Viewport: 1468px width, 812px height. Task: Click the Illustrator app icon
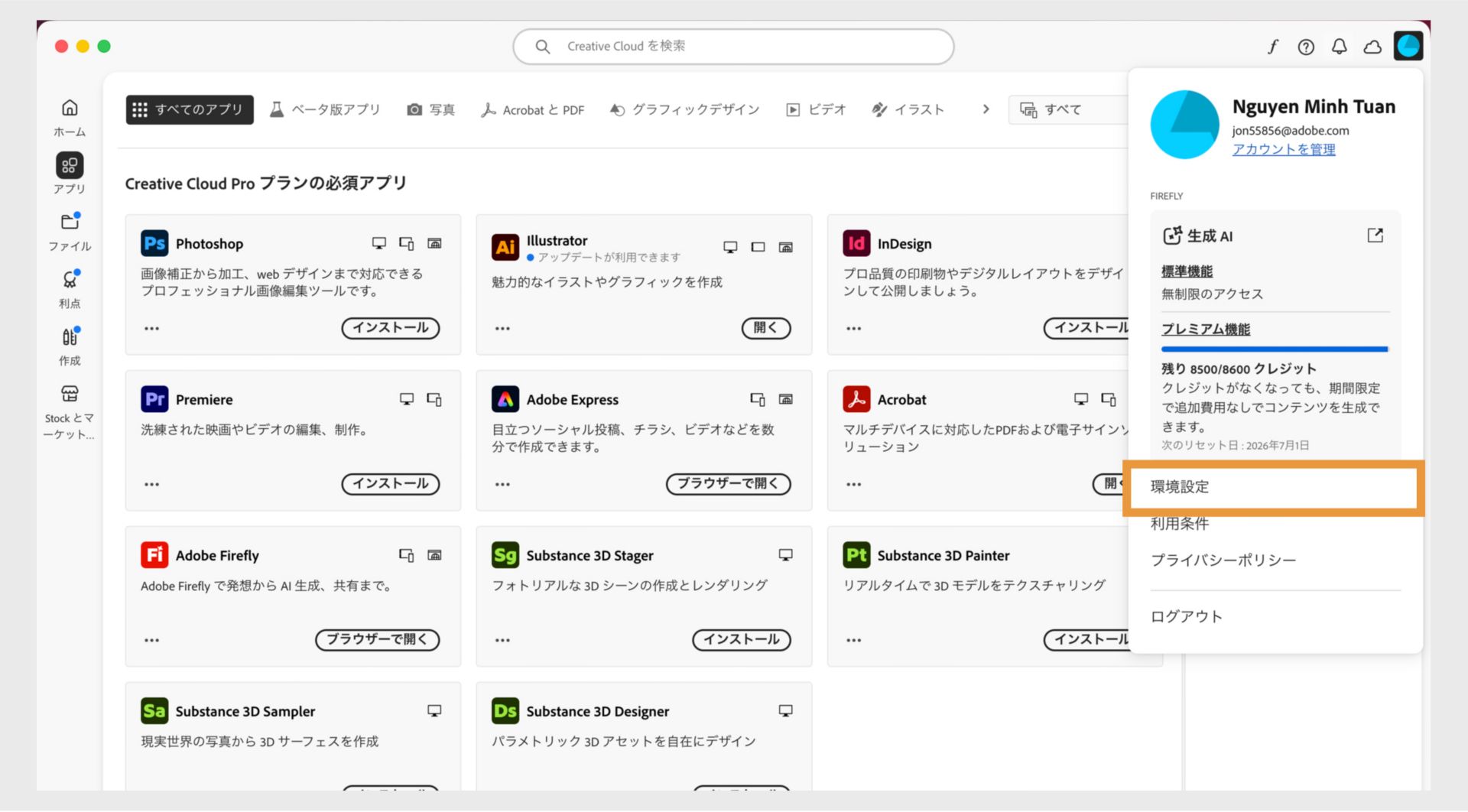[505, 247]
